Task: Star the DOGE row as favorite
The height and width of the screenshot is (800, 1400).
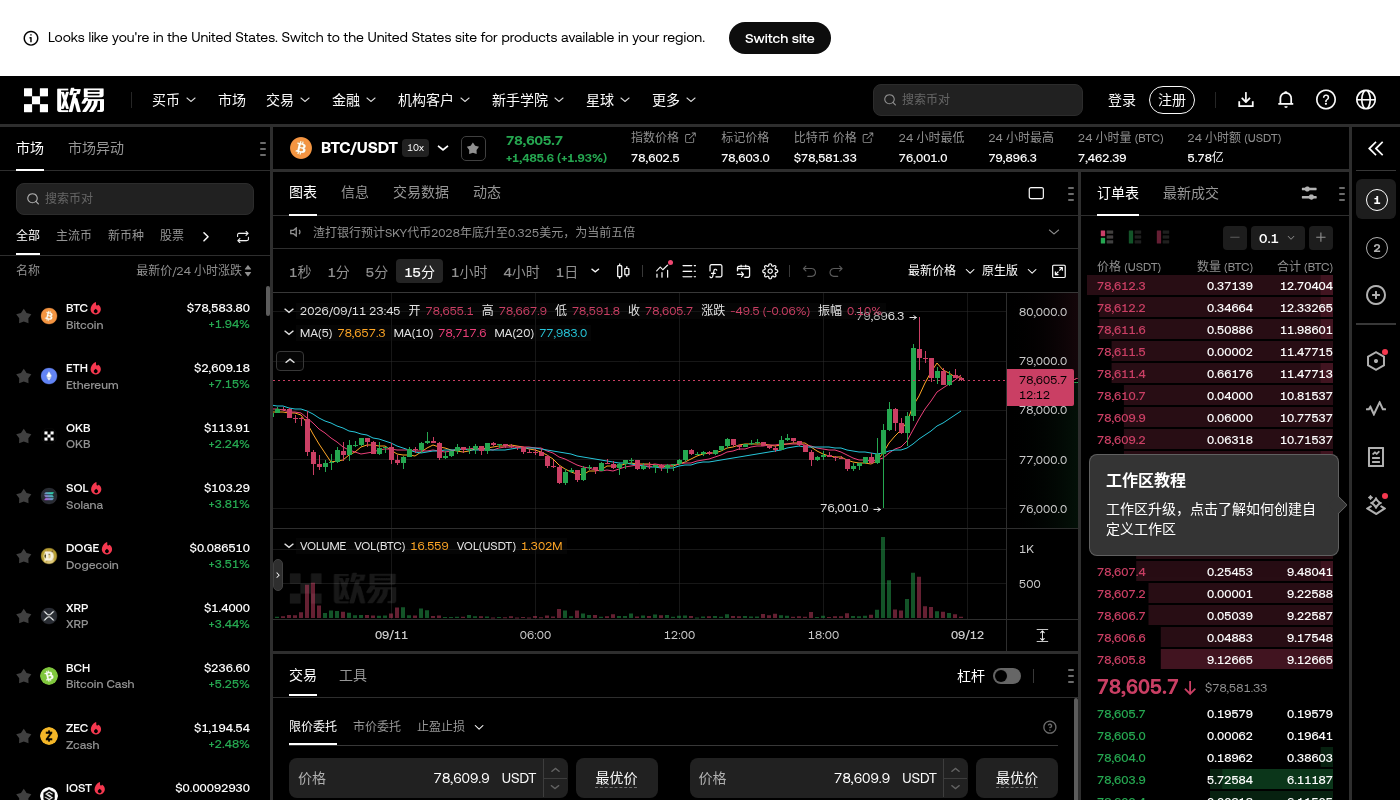Action: 23,556
